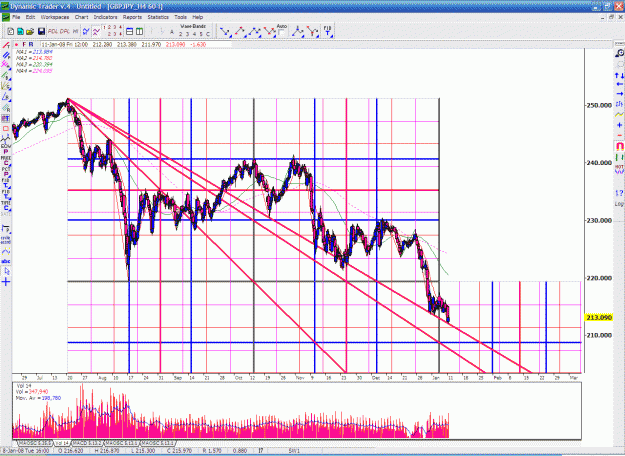
Task: Select the arrow pointer tool
Action: tap(6, 271)
